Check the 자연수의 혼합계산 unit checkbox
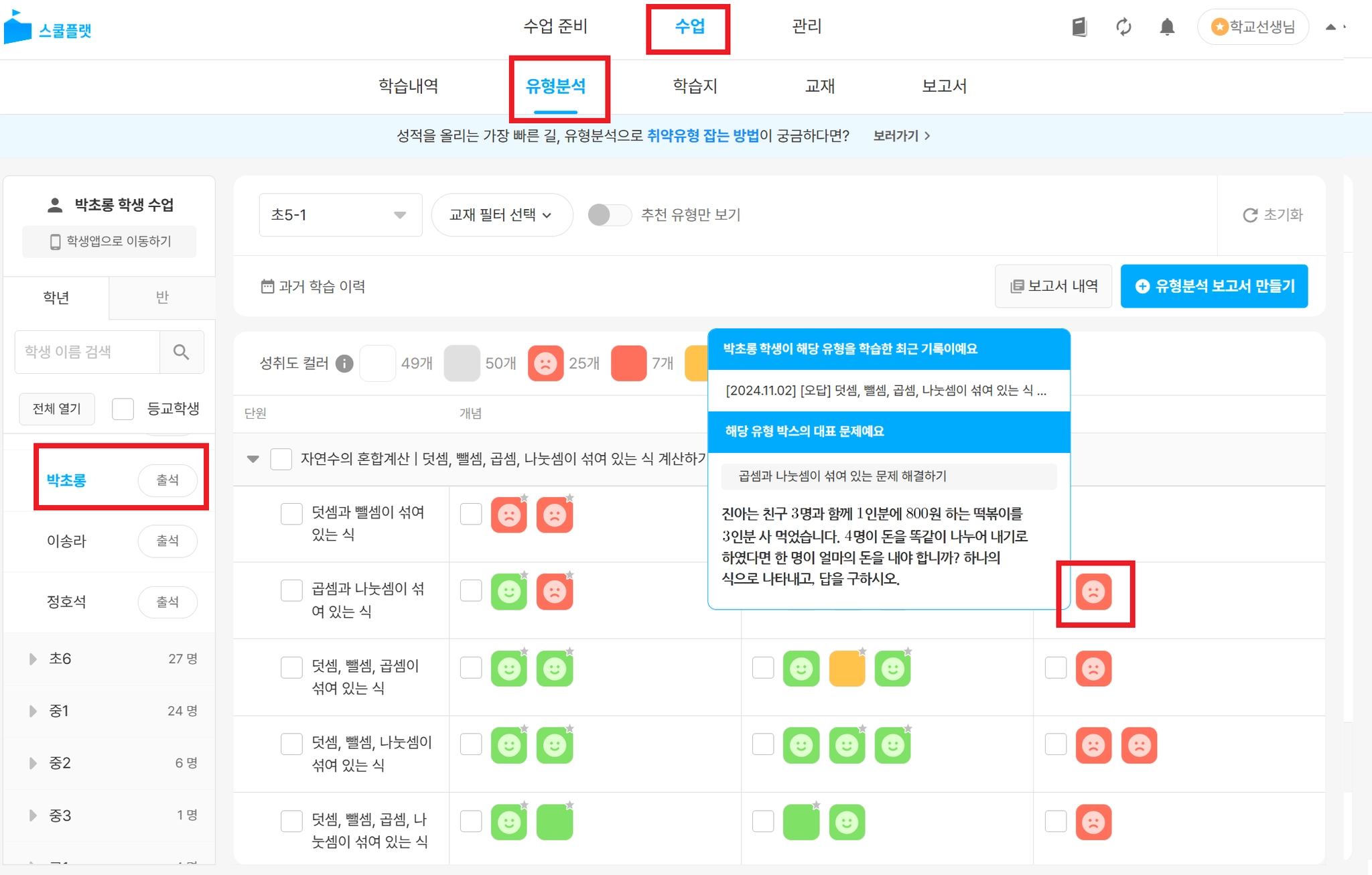Screen dimensions: 1372x875 click(281, 459)
